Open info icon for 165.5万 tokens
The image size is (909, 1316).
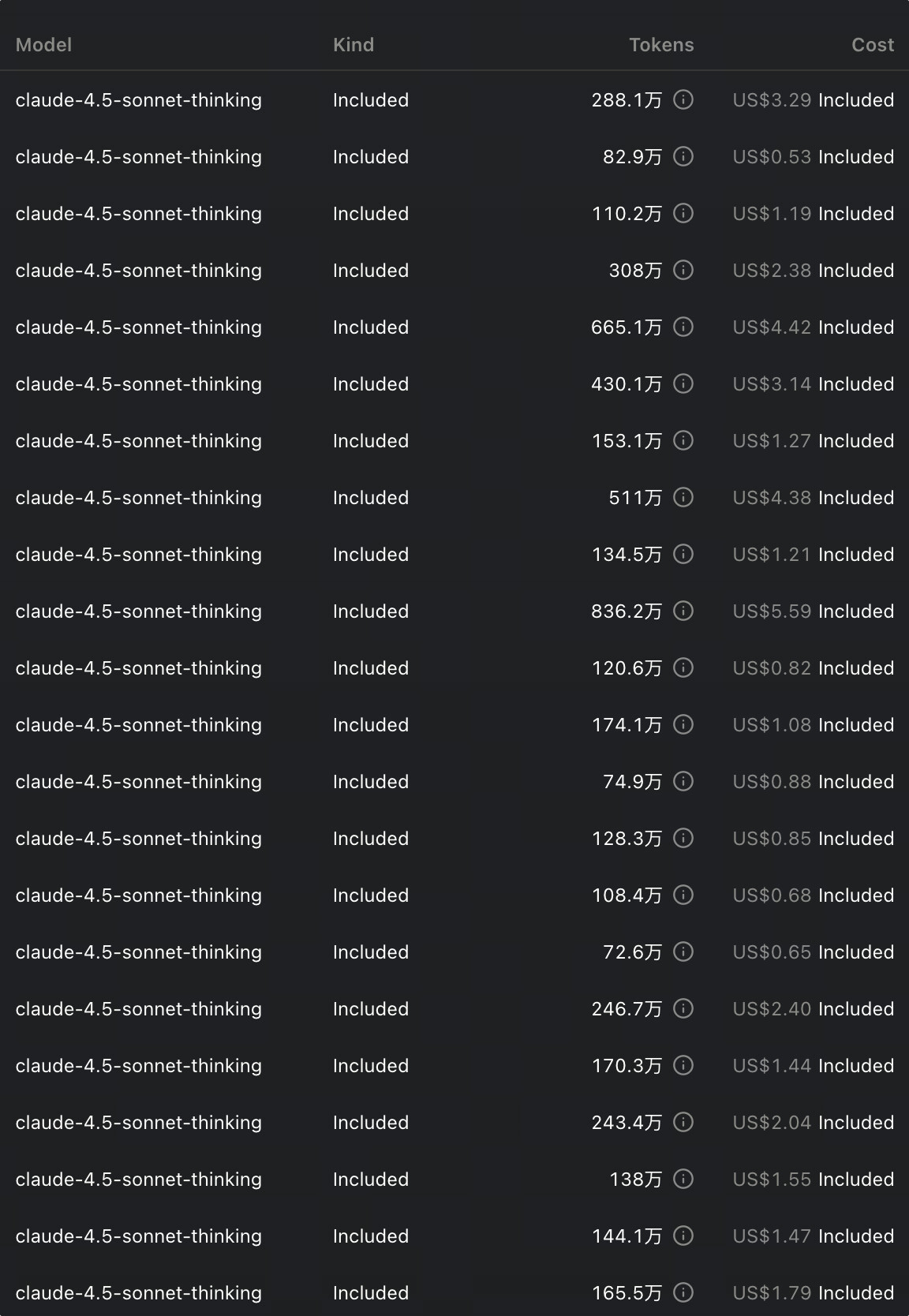[x=683, y=1292]
